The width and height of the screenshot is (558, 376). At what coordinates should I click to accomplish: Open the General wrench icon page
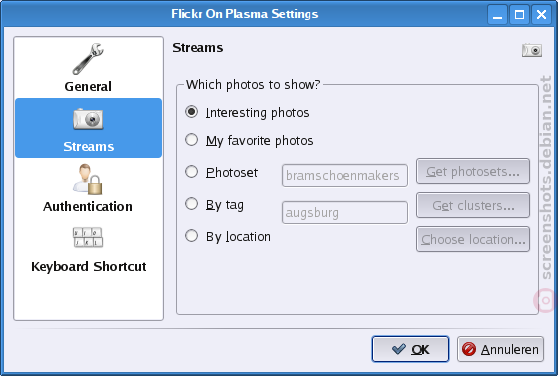[88, 59]
